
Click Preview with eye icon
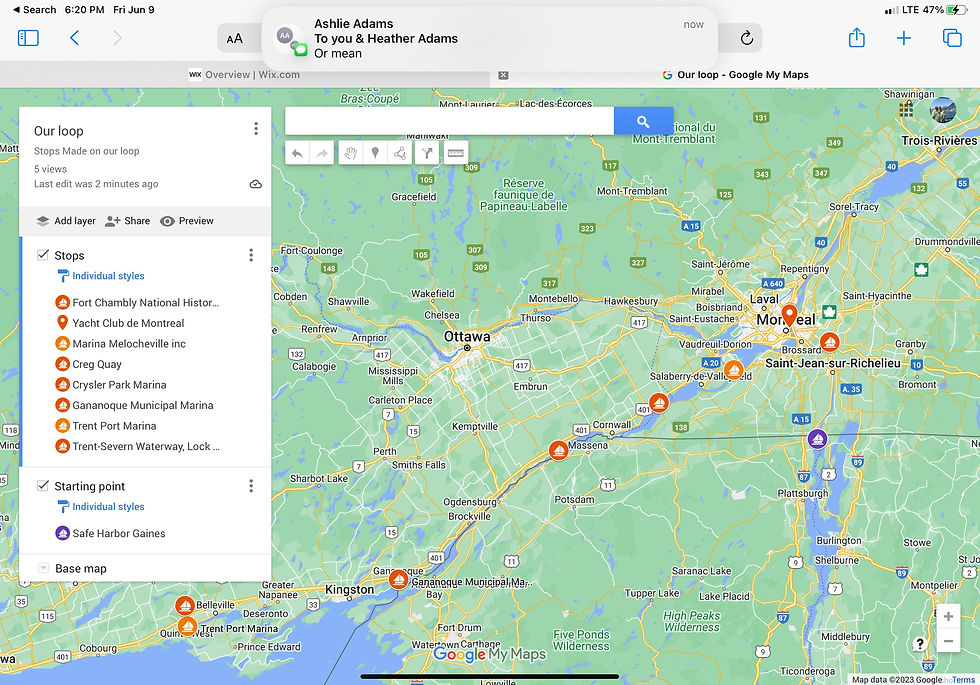click(187, 221)
